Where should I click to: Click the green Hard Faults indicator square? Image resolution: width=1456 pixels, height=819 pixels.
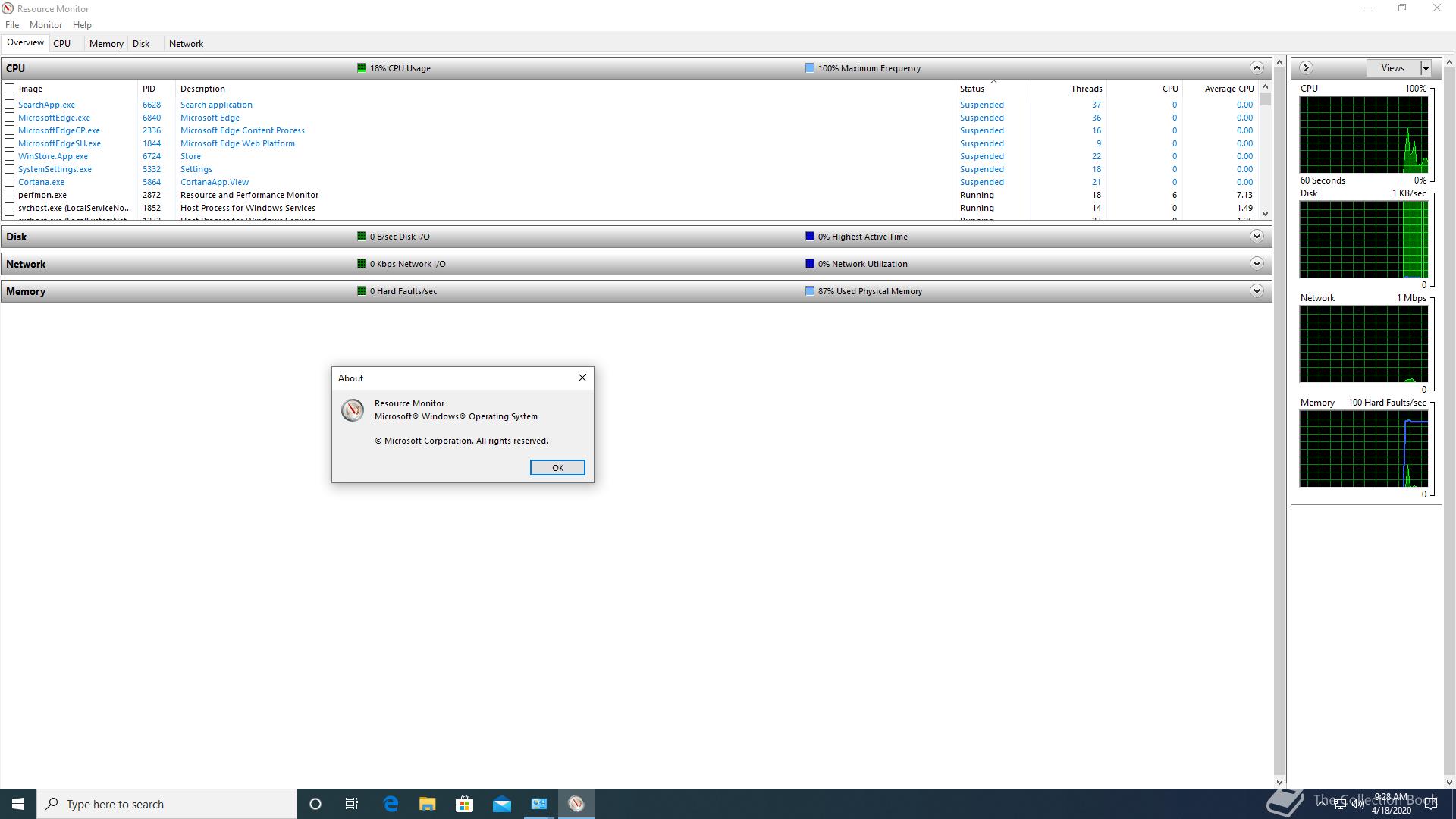[362, 291]
